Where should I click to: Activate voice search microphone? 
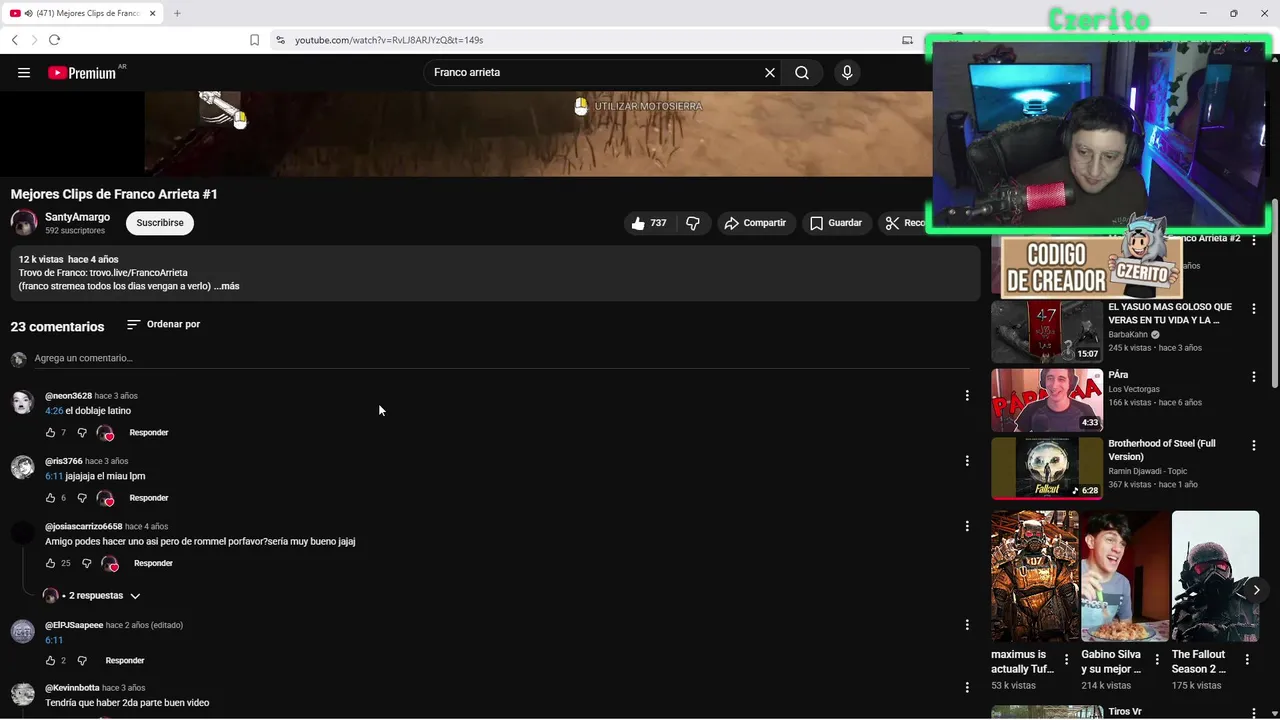[847, 72]
